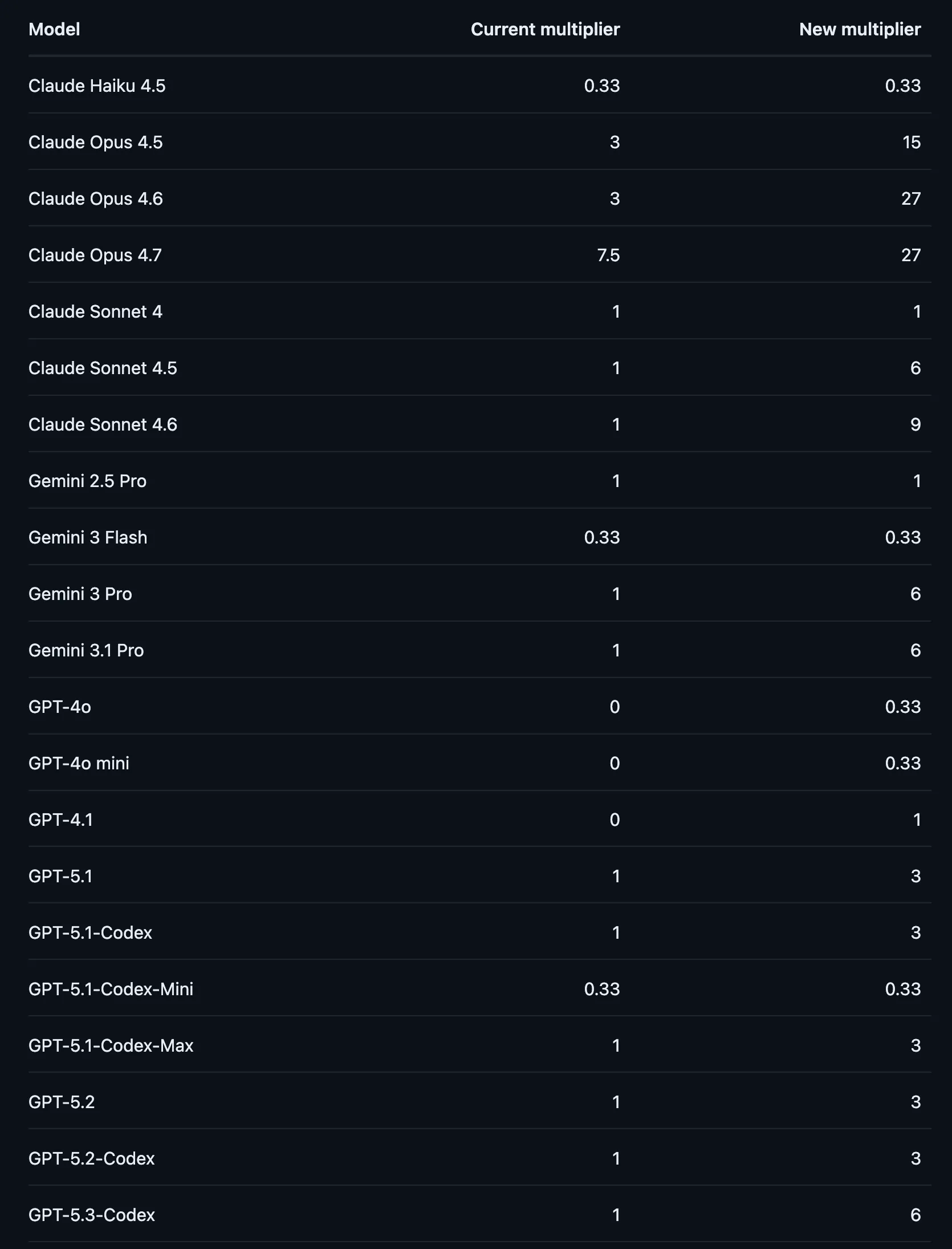Select new multiplier 15 for Claude Opus 4.5
Viewport: 952px width, 1249px height.
pos(911,142)
